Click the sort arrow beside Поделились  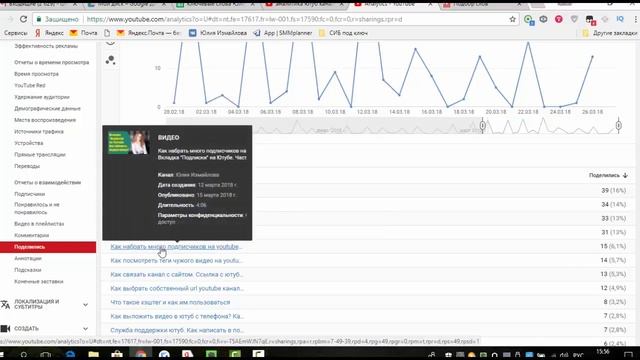coord(625,175)
